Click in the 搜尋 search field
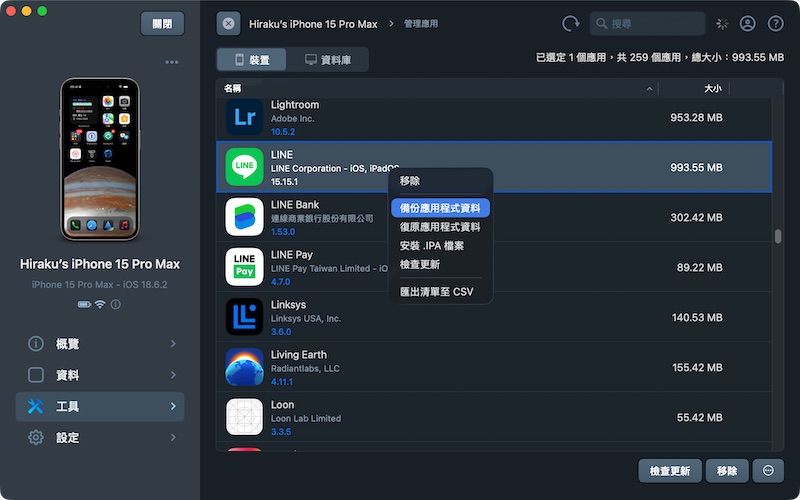800x500 pixels. 647,23
